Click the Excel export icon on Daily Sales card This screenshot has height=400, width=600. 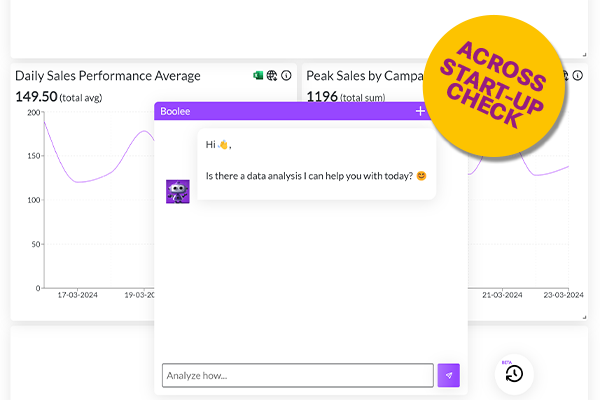pyautogui.click(x=259, y=75)
